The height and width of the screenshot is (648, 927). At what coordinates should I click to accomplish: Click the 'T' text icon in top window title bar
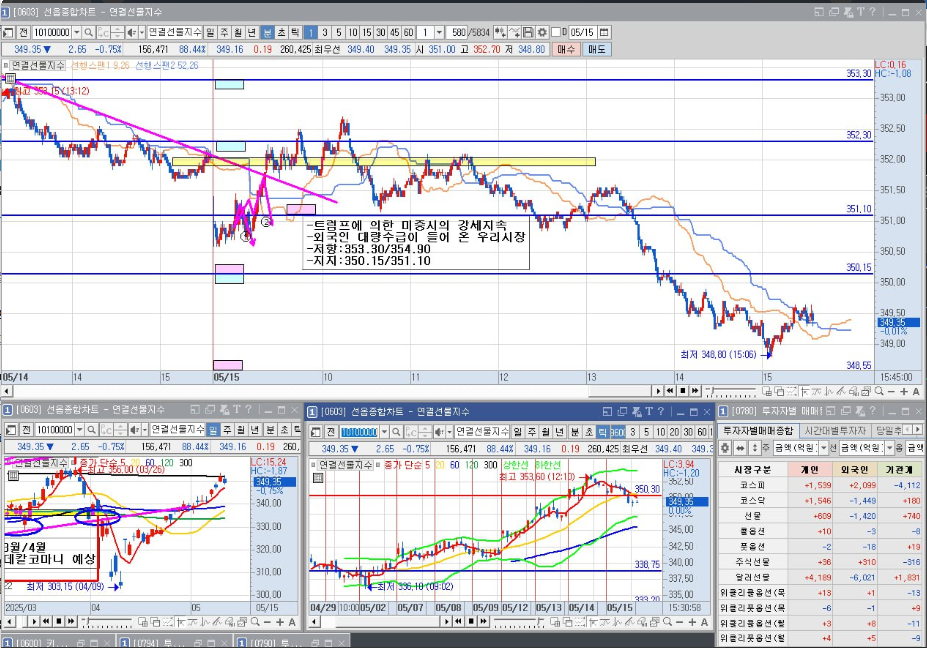pos(861,11)
